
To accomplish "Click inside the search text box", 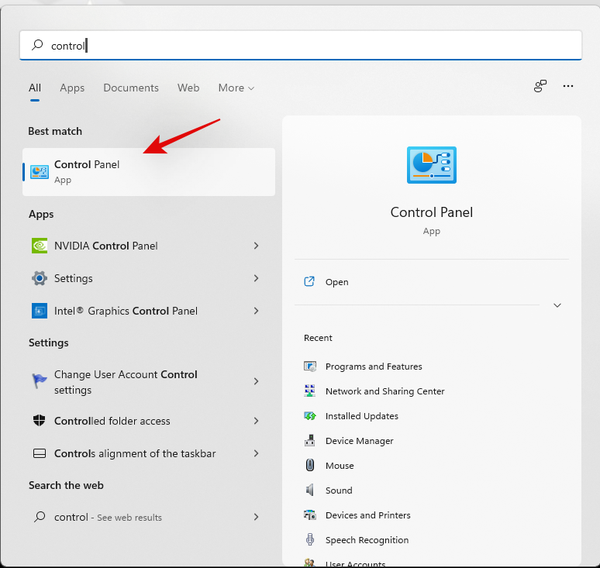I will [301, 45].
